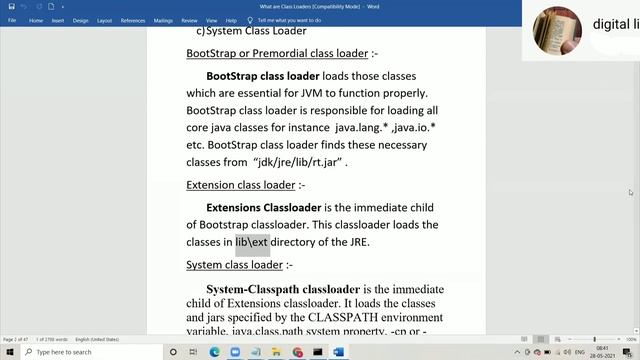This screenshot has width=640, height=360.
Task: Click the volume speaker tray icon
Action: (x=567, y=352)
